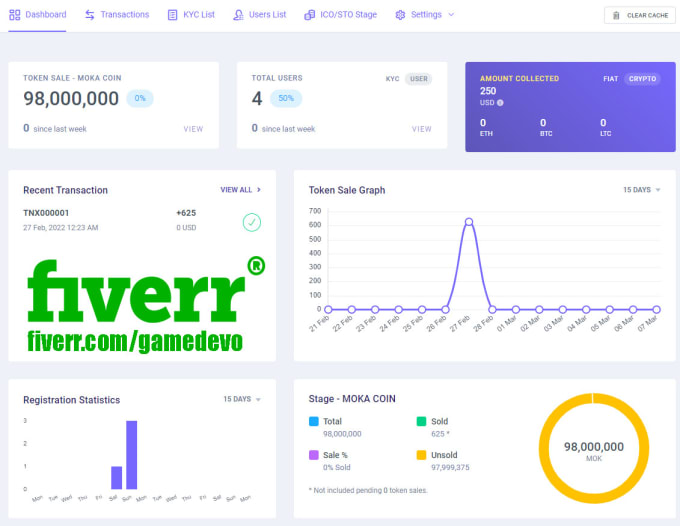Click the KYC List document icon
The width and height of the screenshot is (680, 526).
point(173,15)
